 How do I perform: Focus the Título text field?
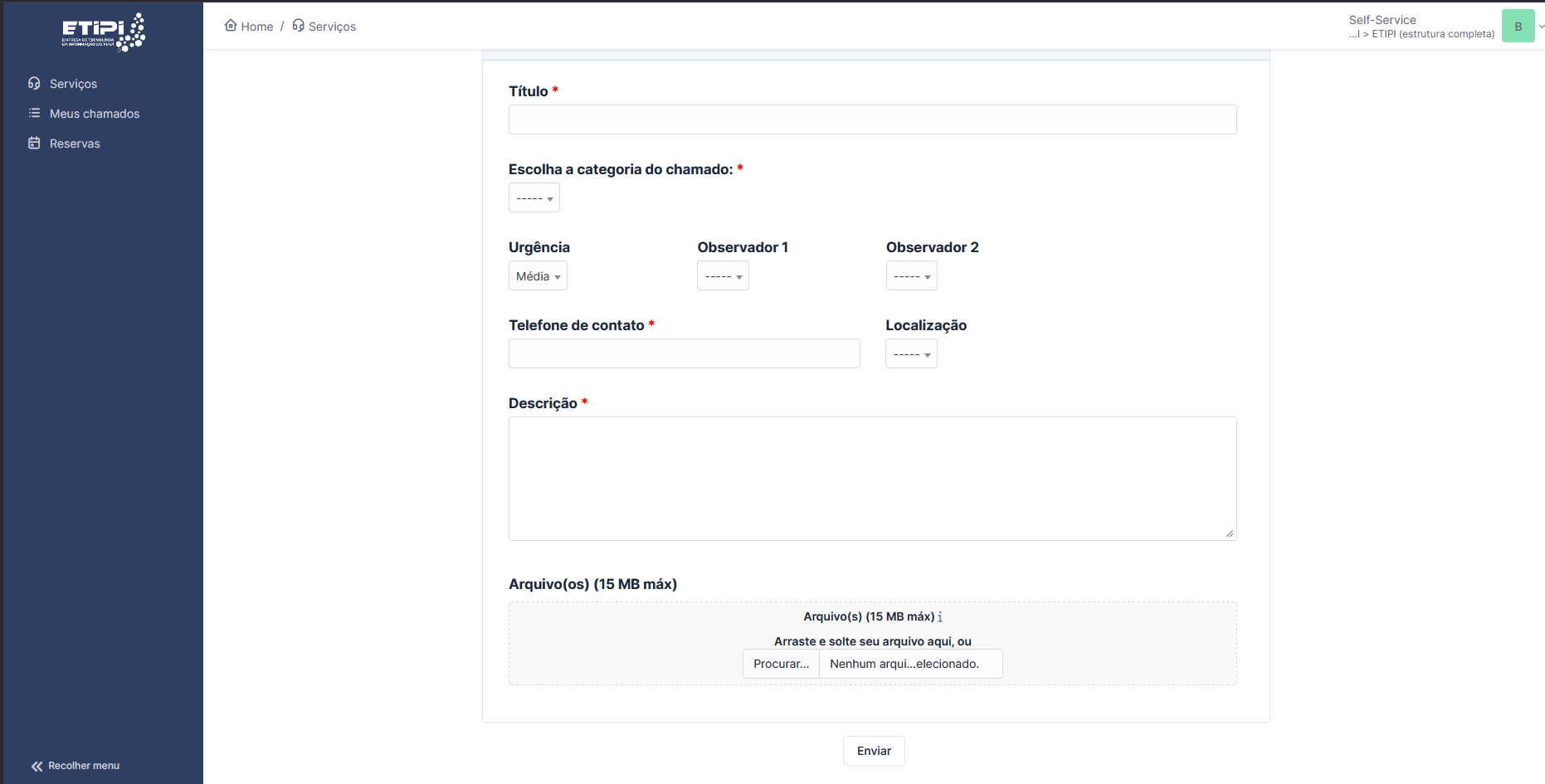pyautogui.click(x=872, y=119)
